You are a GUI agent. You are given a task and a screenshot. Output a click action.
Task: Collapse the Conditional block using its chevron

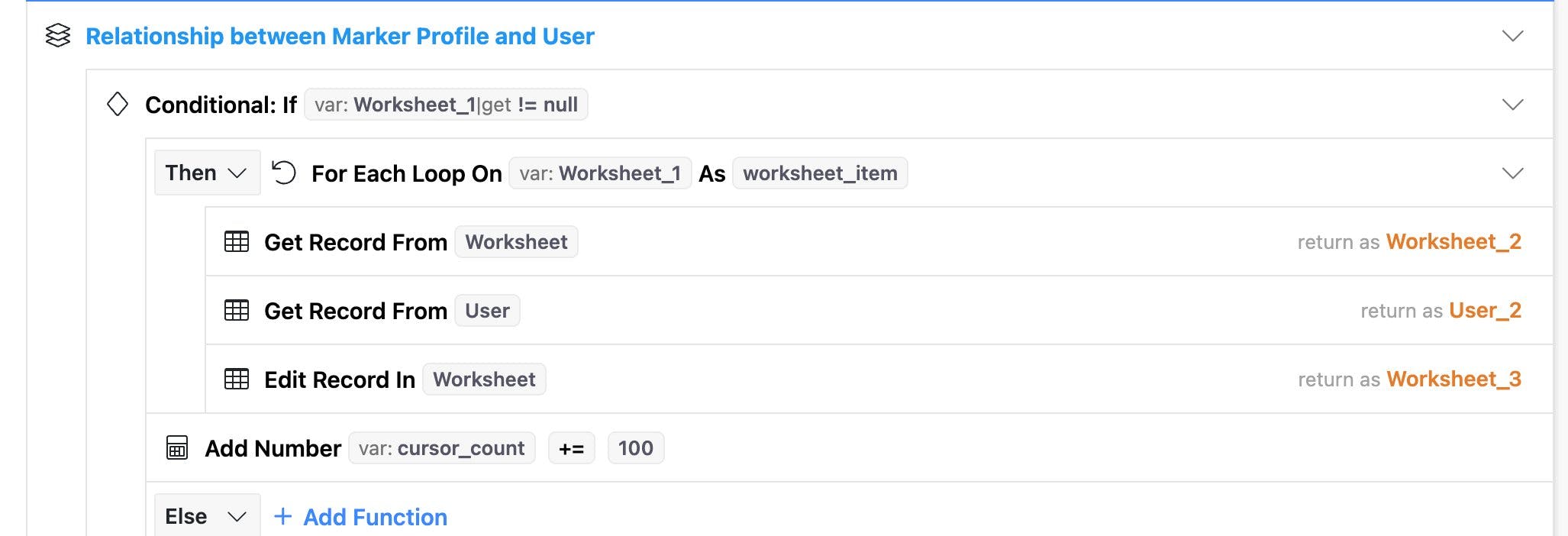[1512, 105]
